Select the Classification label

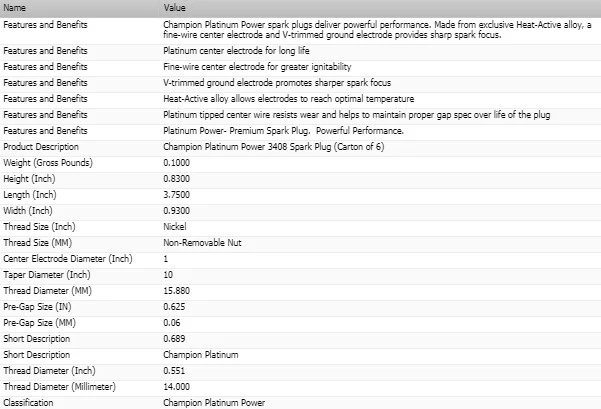point(28,403)
